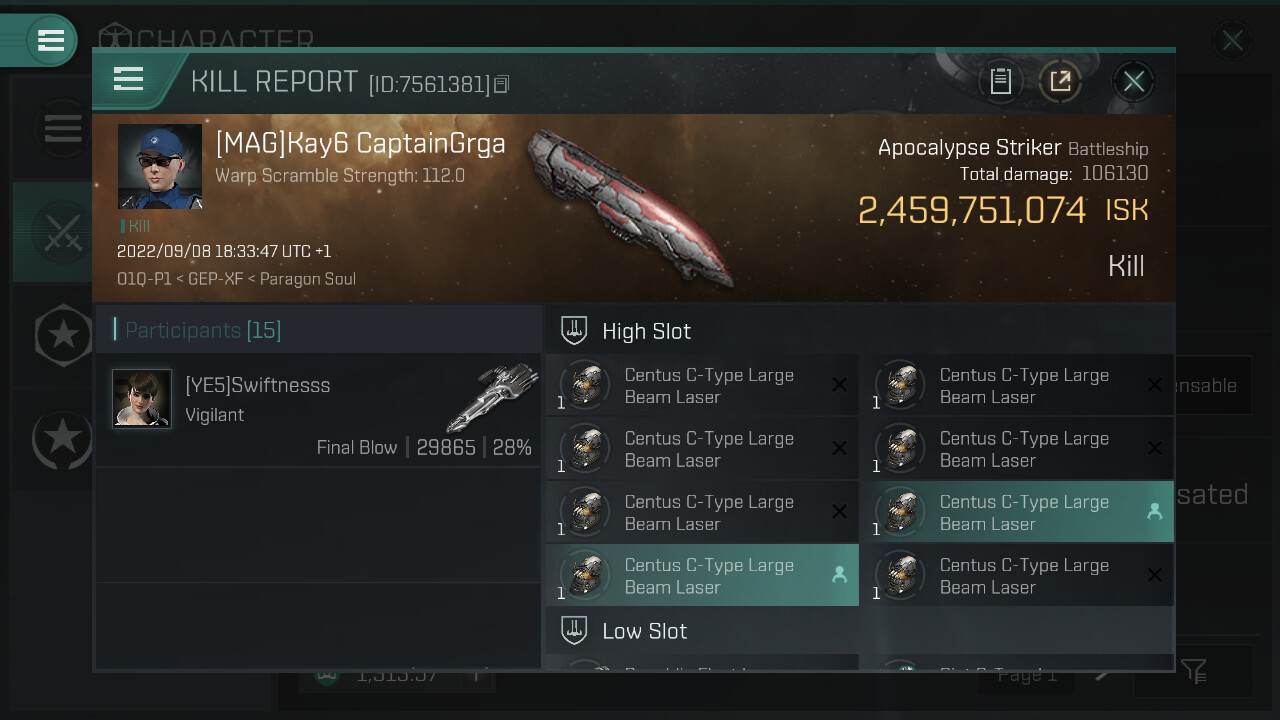Click the Q1Q-P1 system location link
The height and width of the screenshot is (720, 1280).
144,279
